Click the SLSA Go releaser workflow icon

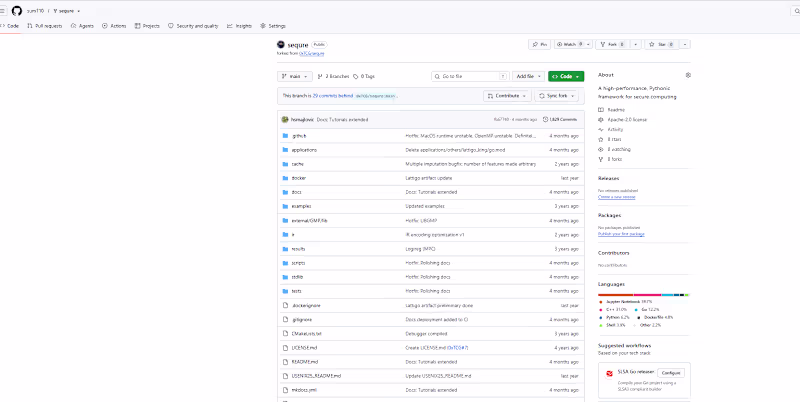tap(609, 374)
